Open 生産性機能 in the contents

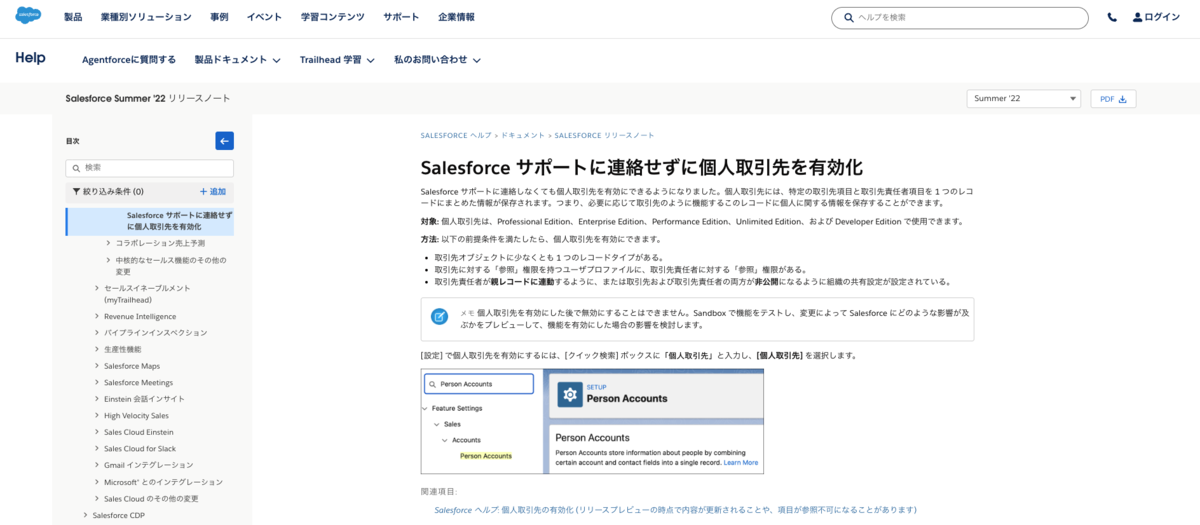(x=122, y=349)
